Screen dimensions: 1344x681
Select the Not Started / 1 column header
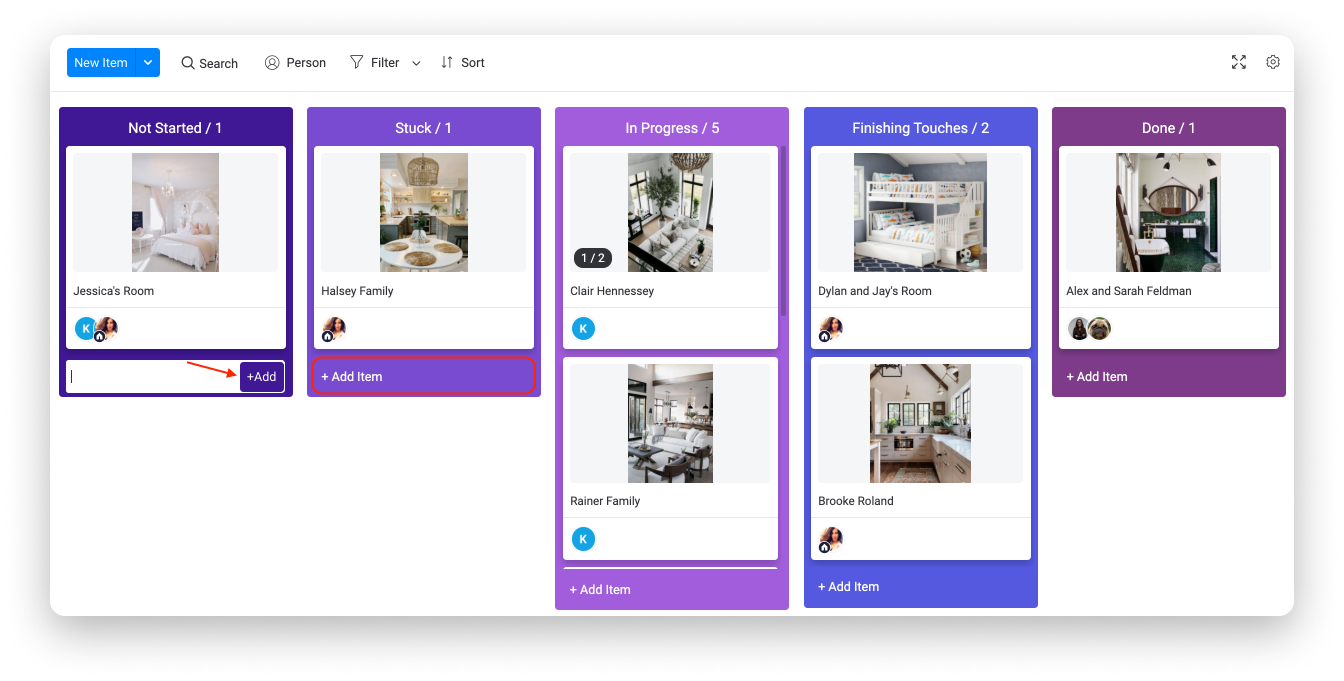tap(175, 128)
